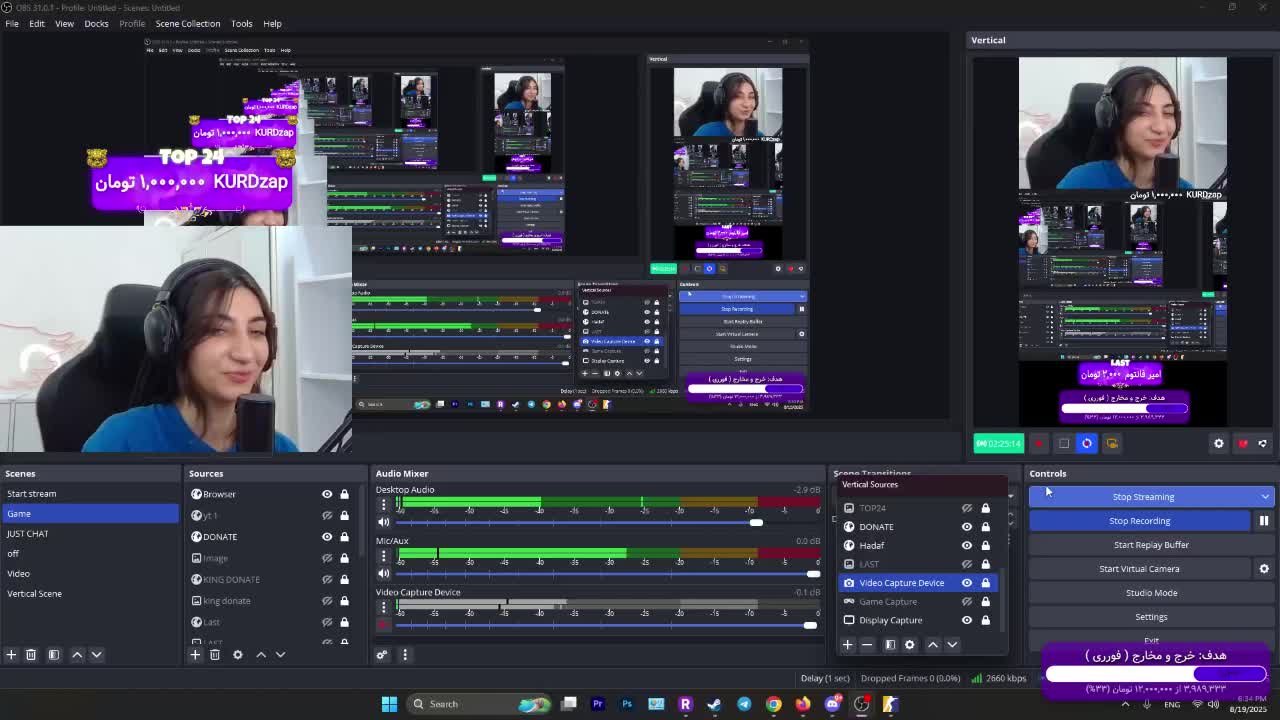Viewport: 1280px width, 720px height.
Task: Open Docks menu
Action: 96,23
